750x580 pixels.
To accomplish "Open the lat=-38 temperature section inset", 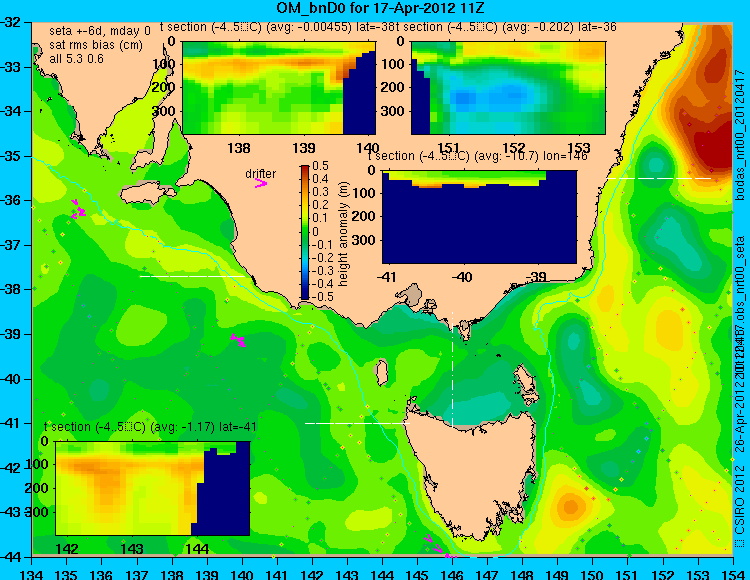I will pyautogui.click(x=279, y=88).
